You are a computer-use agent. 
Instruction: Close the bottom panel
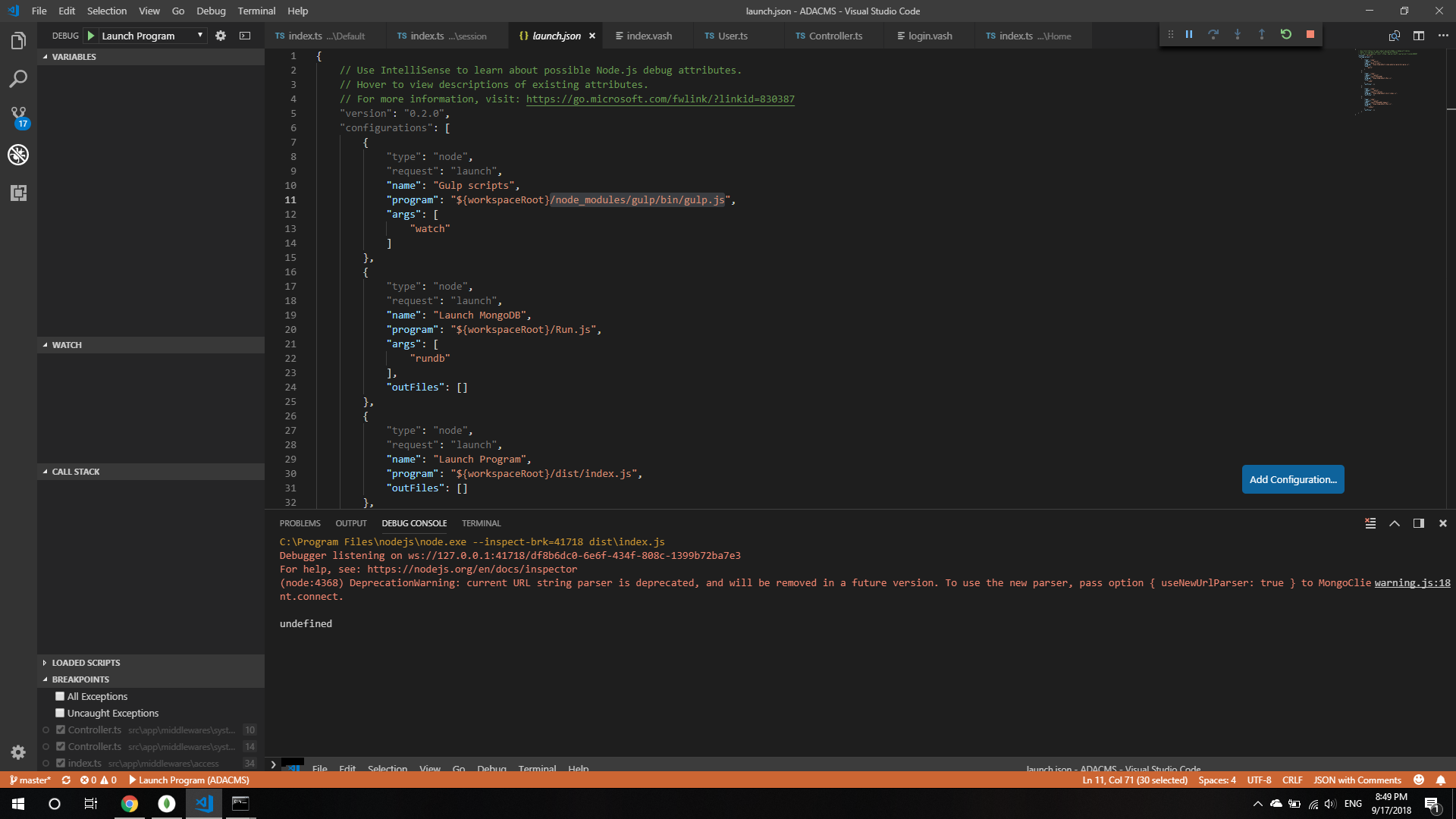pyautogui.click(x=1443, y=523)
